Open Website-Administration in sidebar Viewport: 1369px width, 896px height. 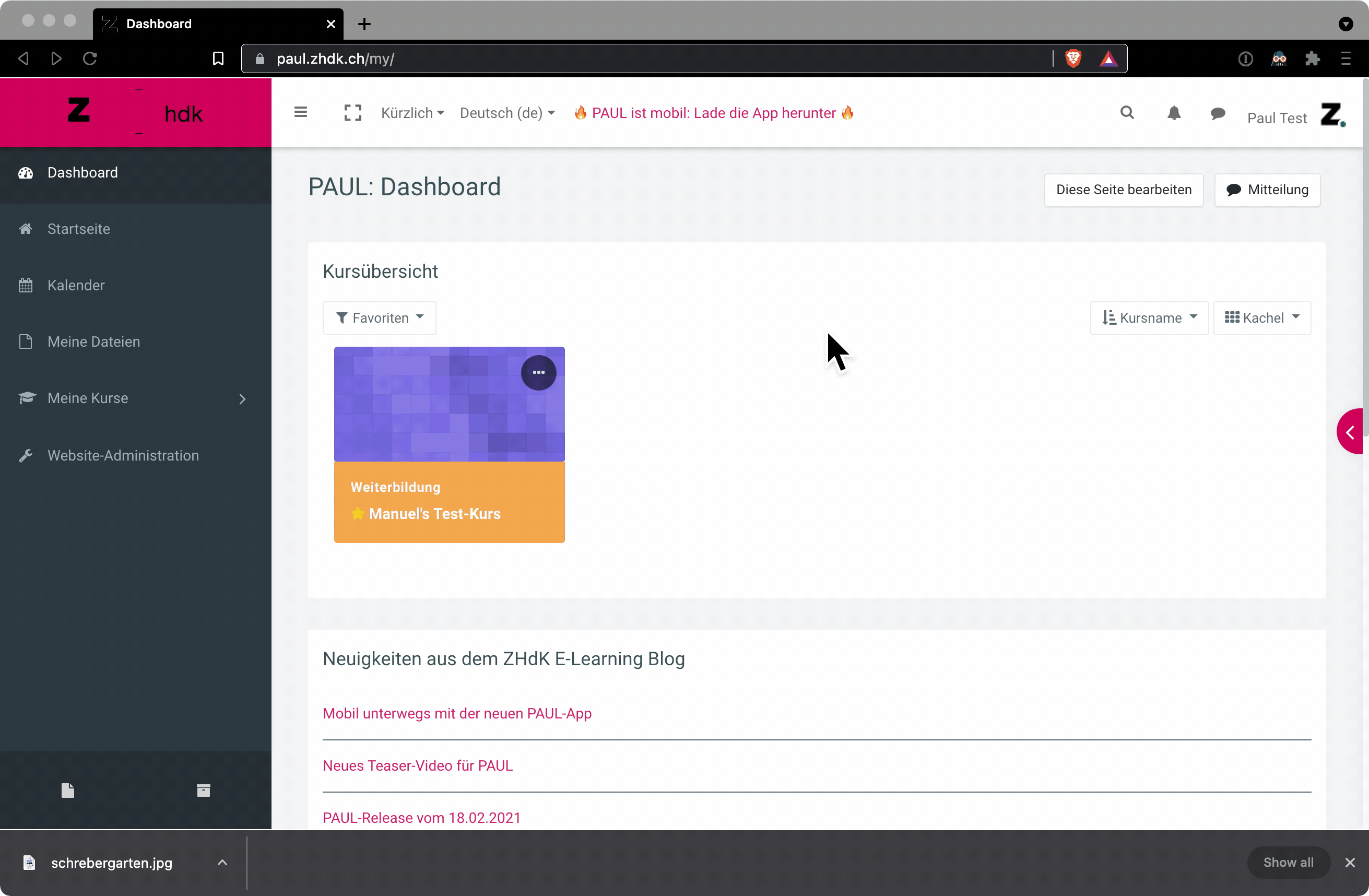[123, 455]
